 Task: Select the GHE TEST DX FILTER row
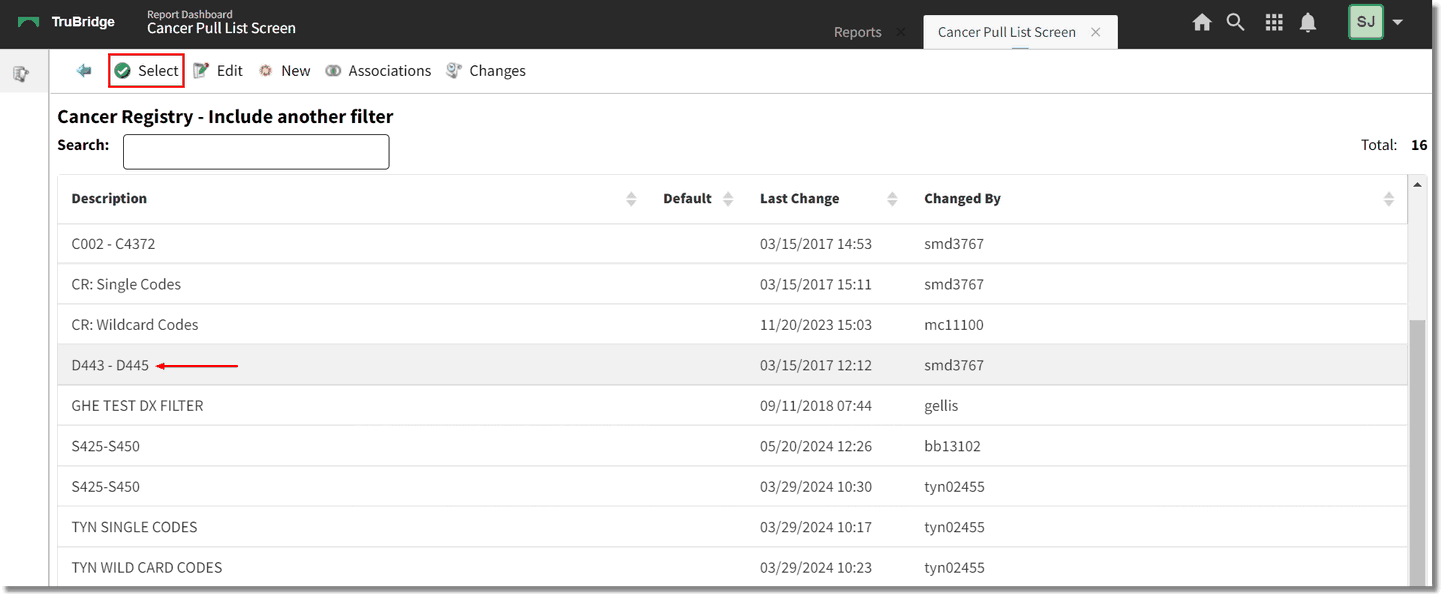pyautogui.click(x=732, y=406)
